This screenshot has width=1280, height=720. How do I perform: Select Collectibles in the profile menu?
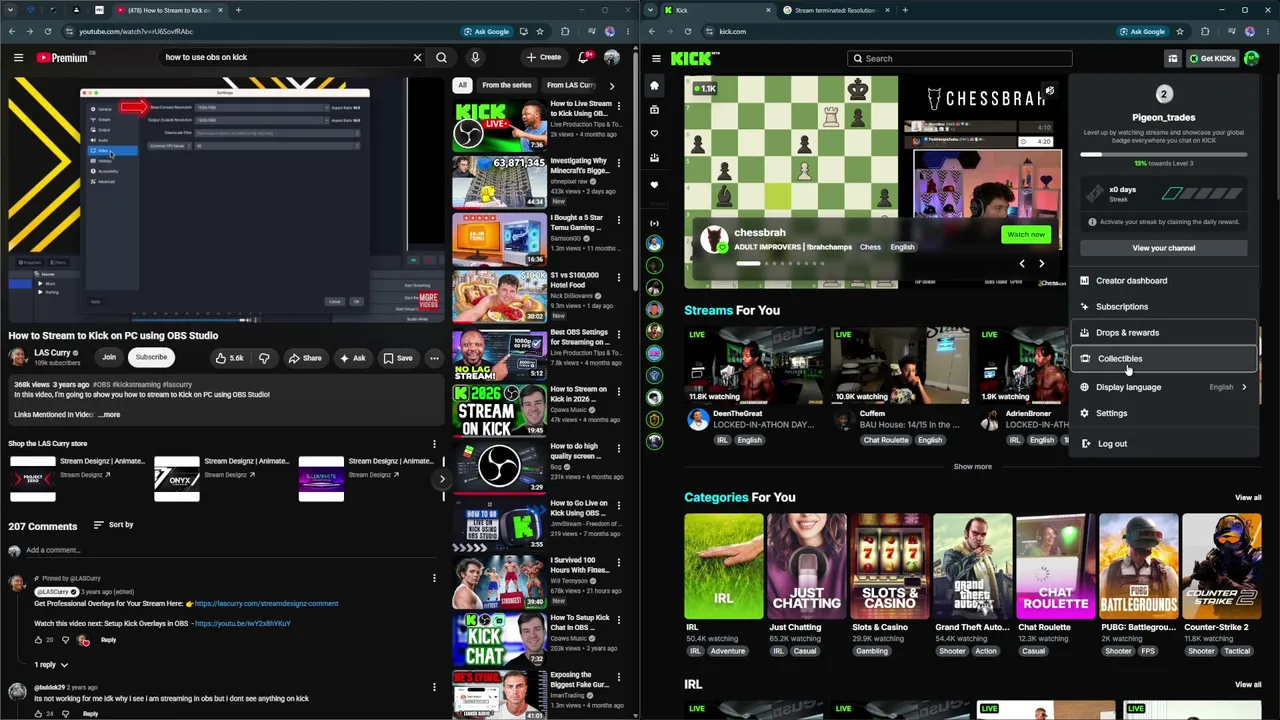coord(1163,359)
